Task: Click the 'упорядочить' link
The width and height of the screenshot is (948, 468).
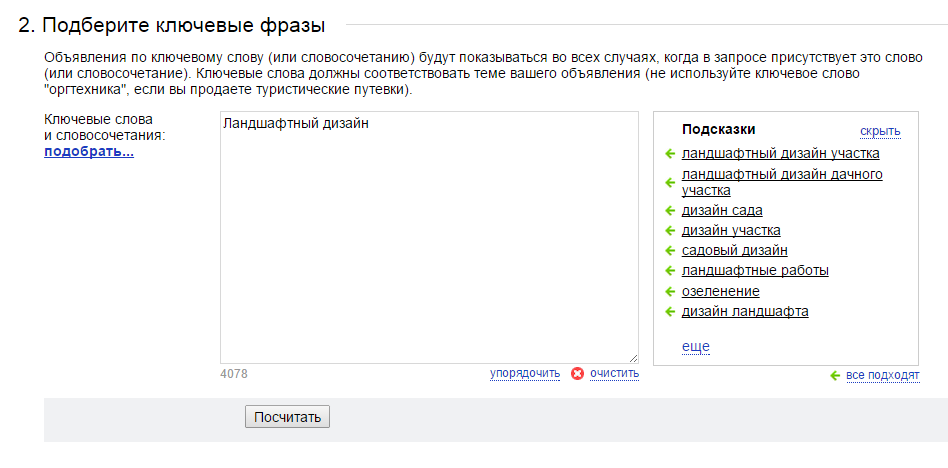Action: 525,373
